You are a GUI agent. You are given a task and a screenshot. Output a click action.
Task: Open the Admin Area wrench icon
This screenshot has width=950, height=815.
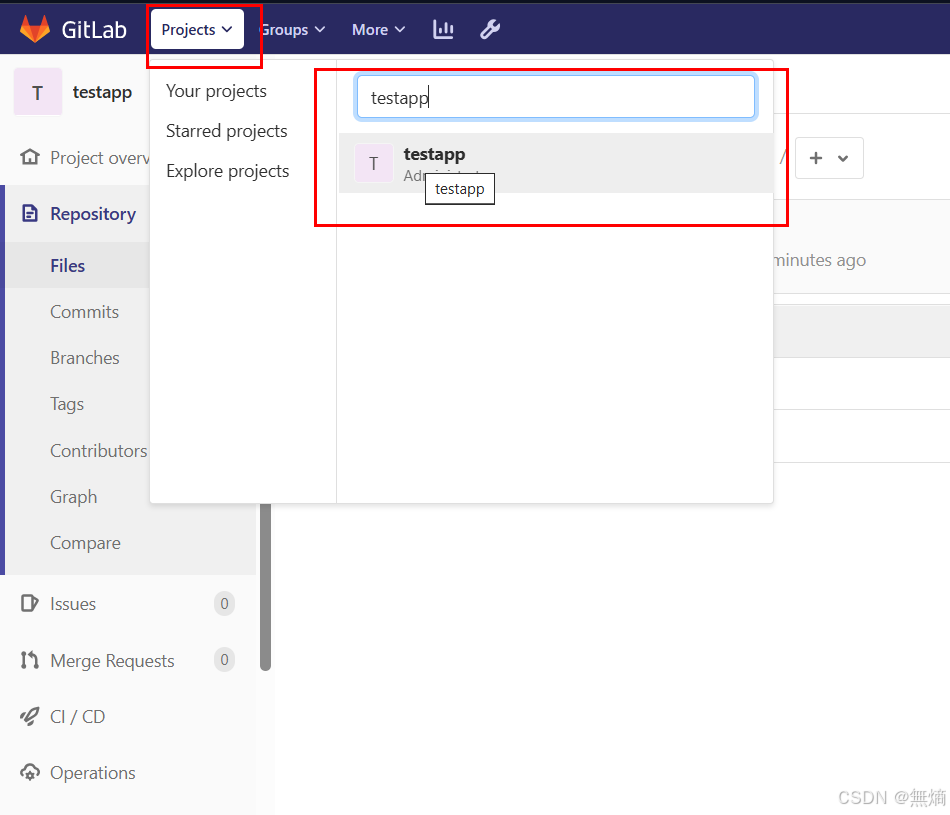(490, 29)
